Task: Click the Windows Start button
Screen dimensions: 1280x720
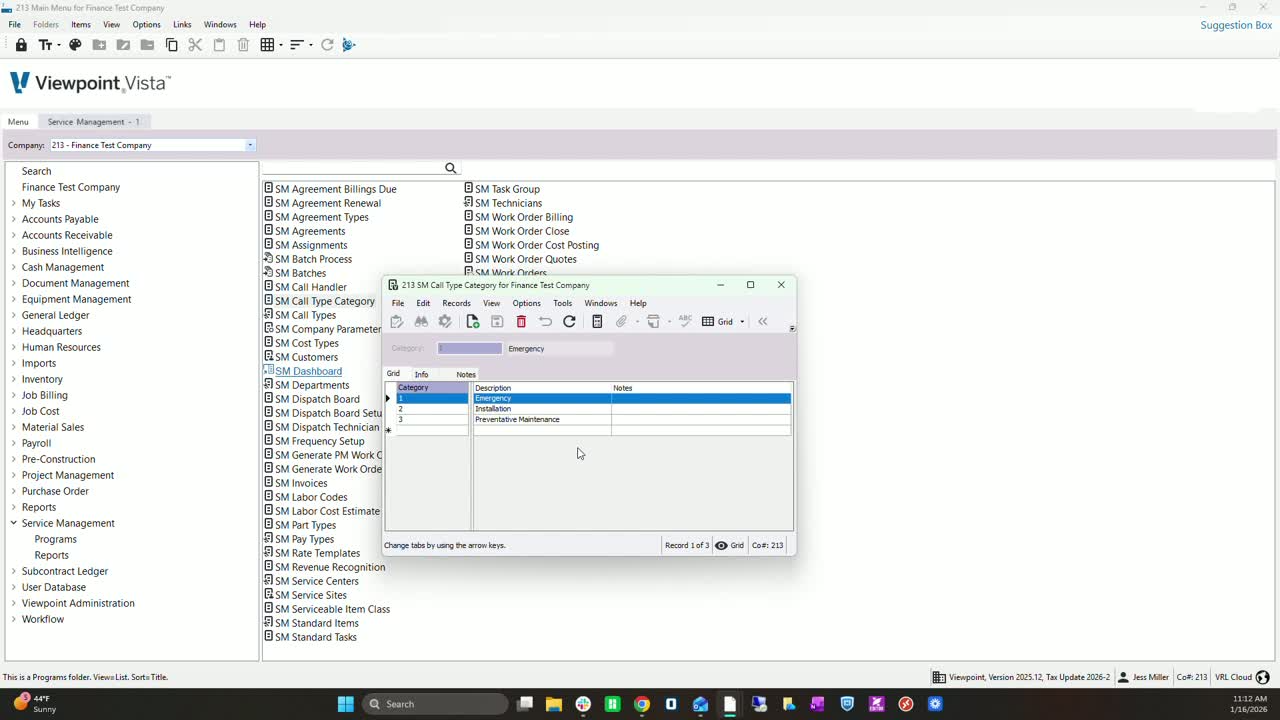Action: [346, 704]
